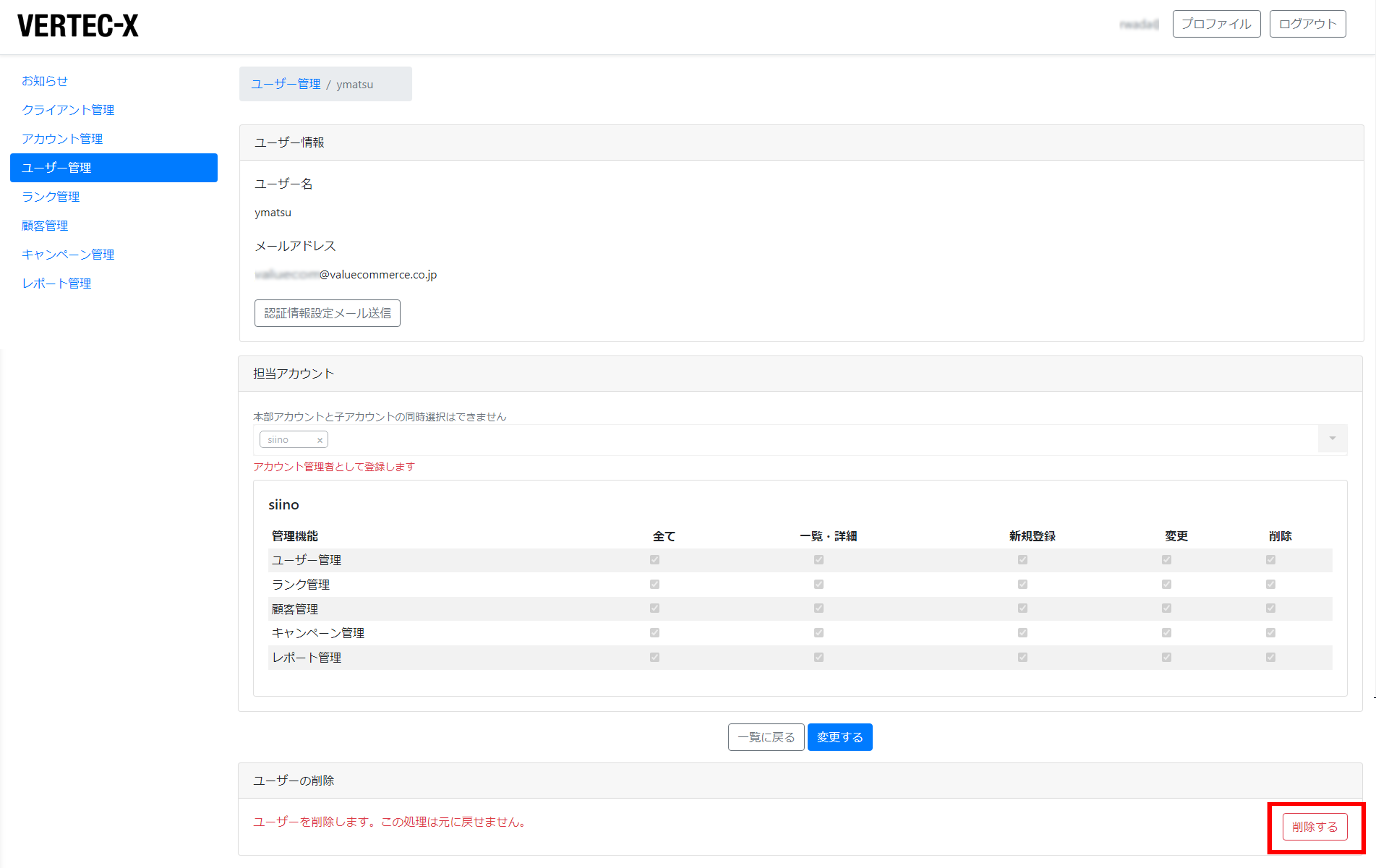1376x868 pixels.
Task: Toggle 新規登録 checkbox for 顧客管理 row
Action: tap(1022, 609)
